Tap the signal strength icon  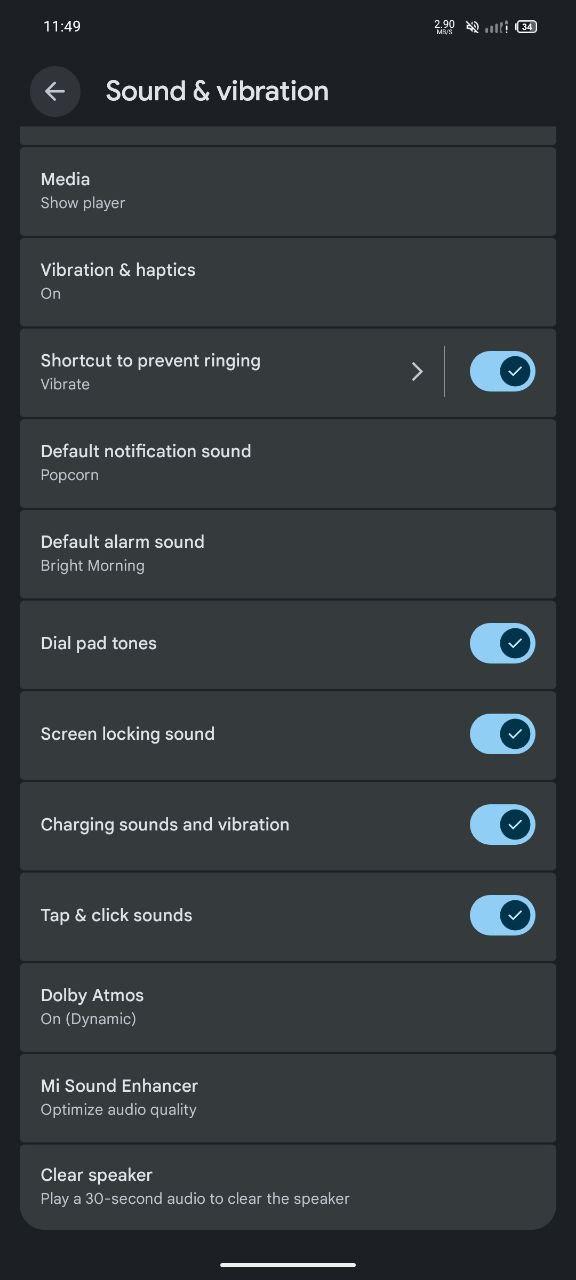[496, 27]
